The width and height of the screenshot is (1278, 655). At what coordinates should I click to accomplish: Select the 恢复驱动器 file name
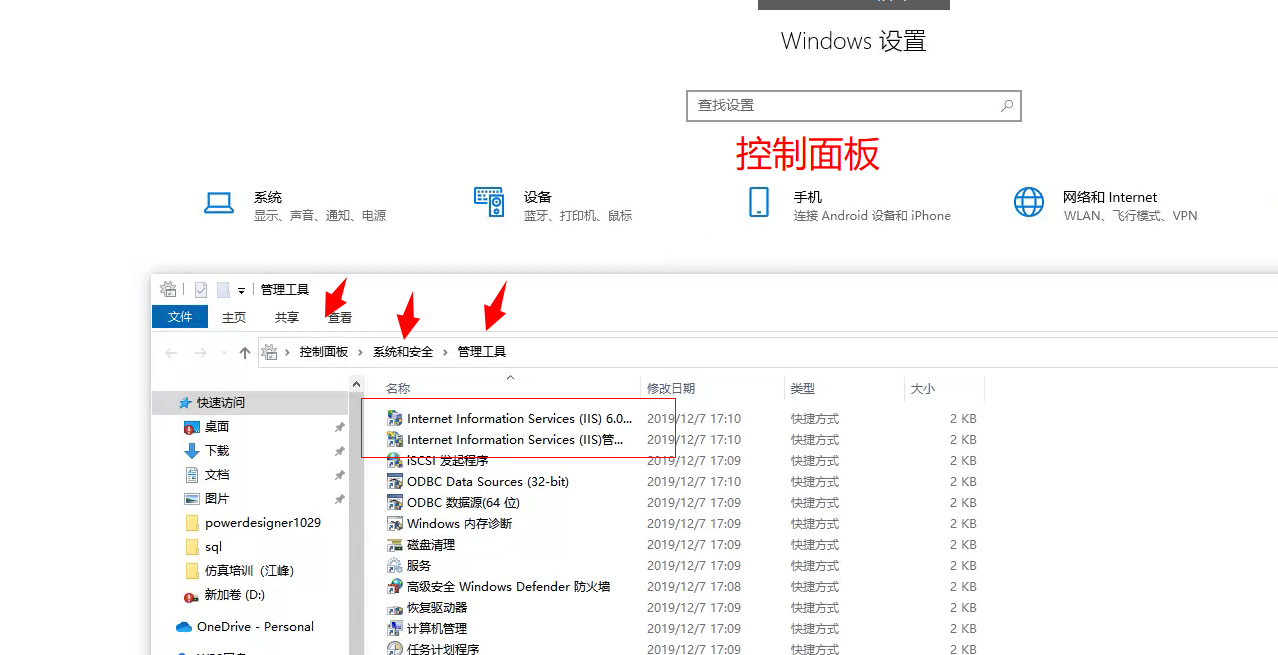437,607
